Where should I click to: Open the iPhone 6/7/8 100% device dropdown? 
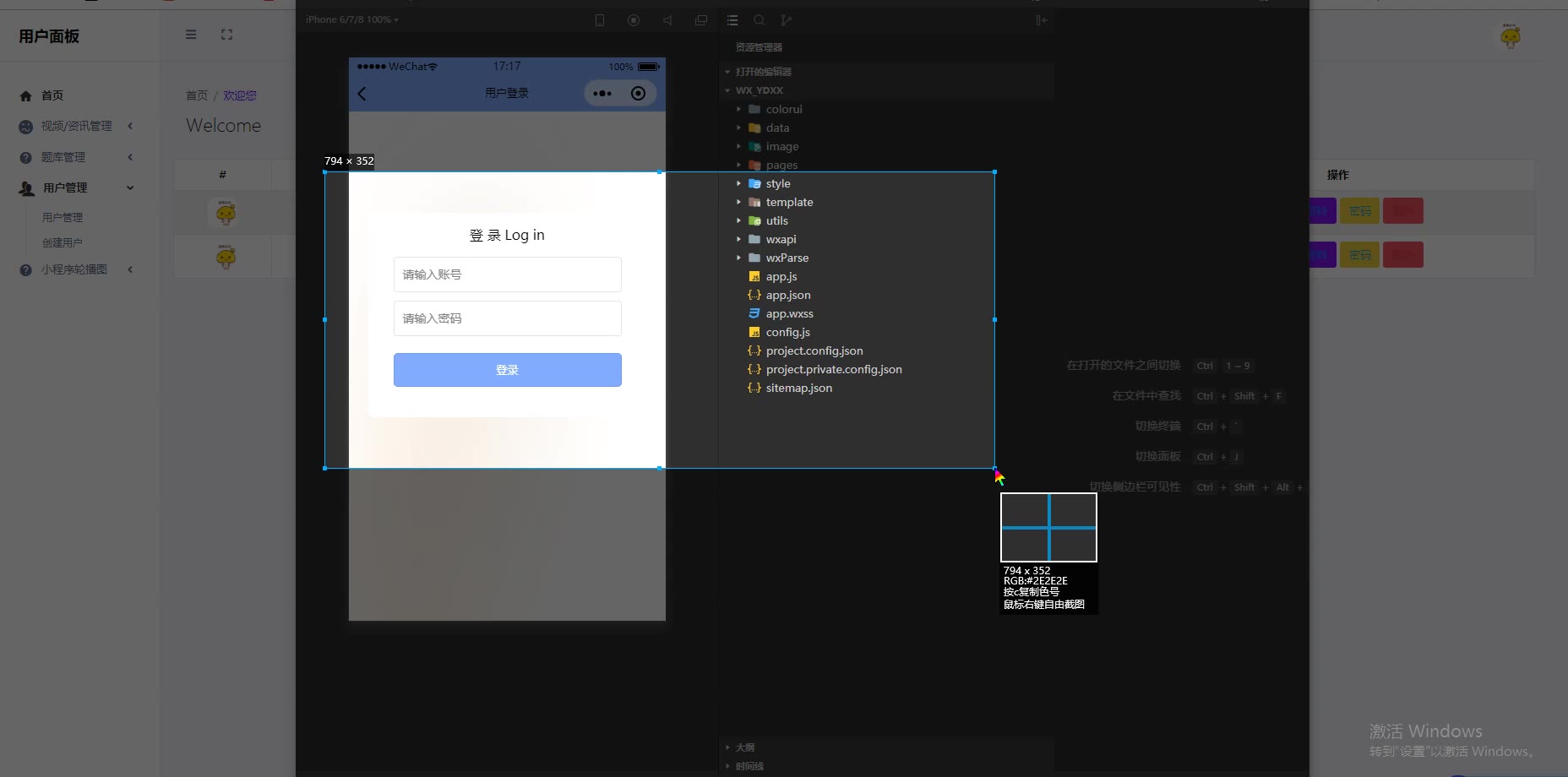(352, 19)
